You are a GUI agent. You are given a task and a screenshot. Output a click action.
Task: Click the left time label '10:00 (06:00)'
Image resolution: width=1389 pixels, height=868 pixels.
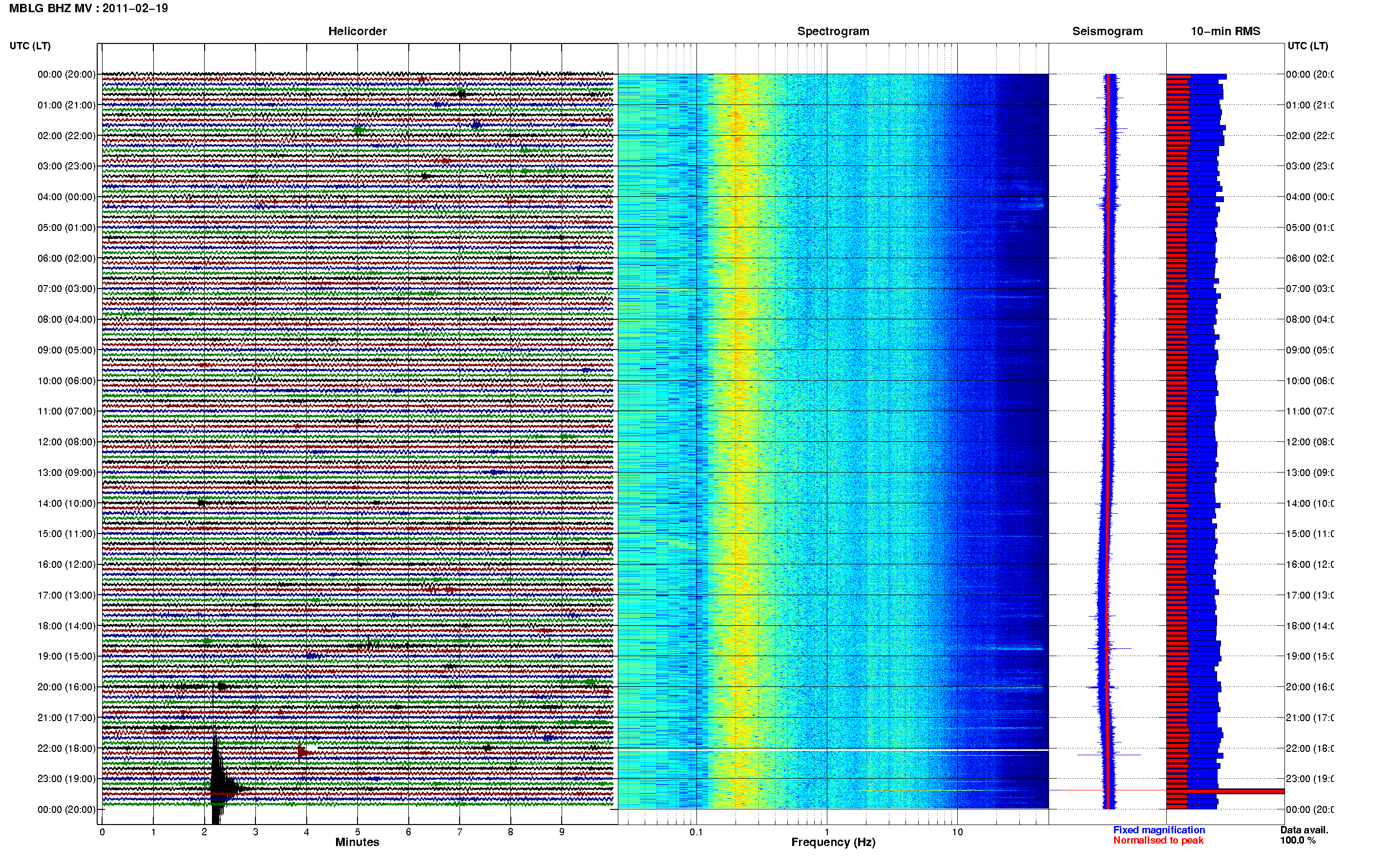point(66,381)
